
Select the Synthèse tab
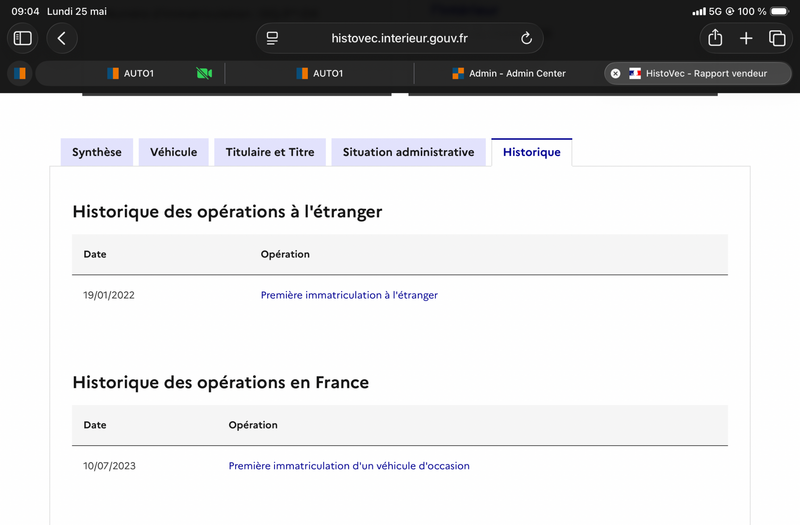click(x=97, y=152)
